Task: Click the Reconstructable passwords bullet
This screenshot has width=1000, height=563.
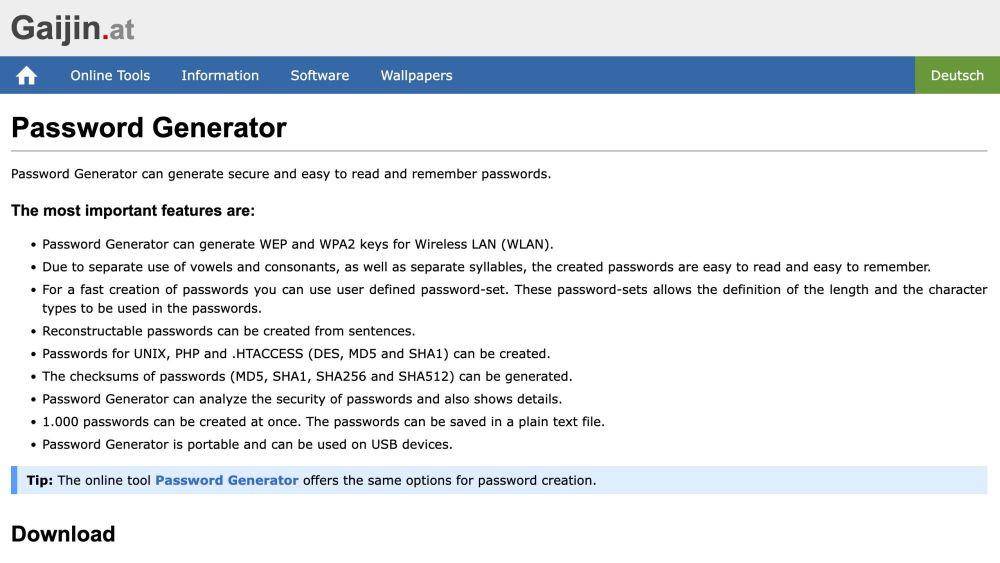Action: [x=228, y=331]
